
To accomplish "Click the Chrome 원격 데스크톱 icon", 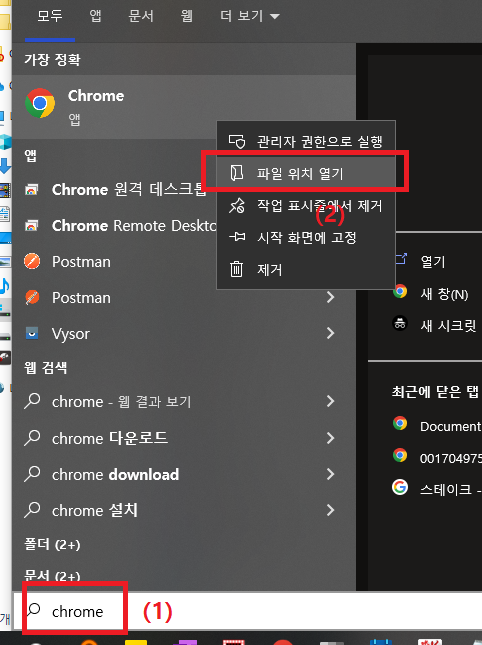I will 32,190.
